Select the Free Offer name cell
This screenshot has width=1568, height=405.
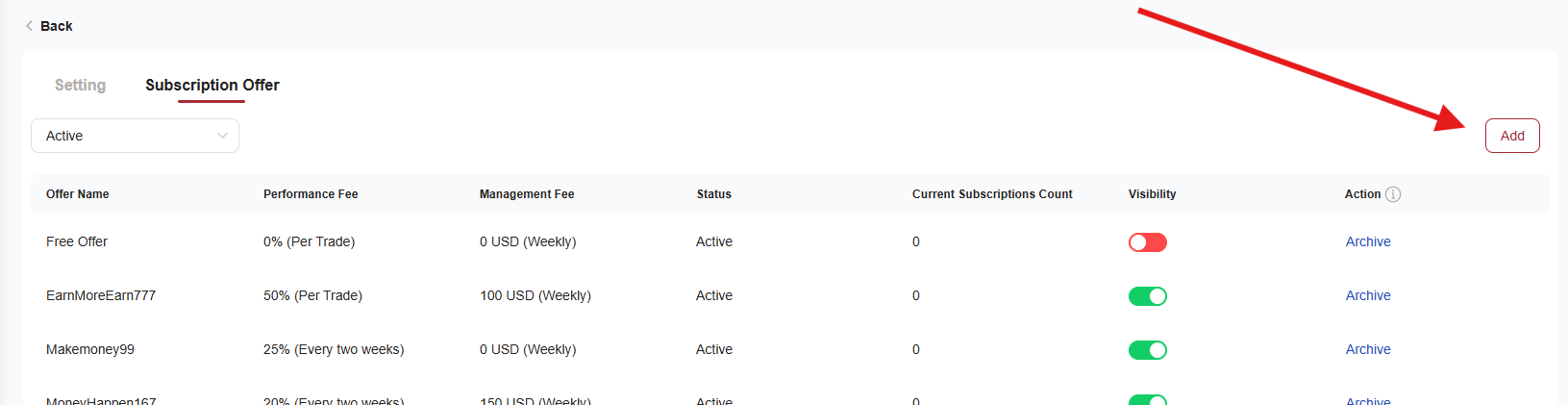pyautogui.click(x=77, y=241)
